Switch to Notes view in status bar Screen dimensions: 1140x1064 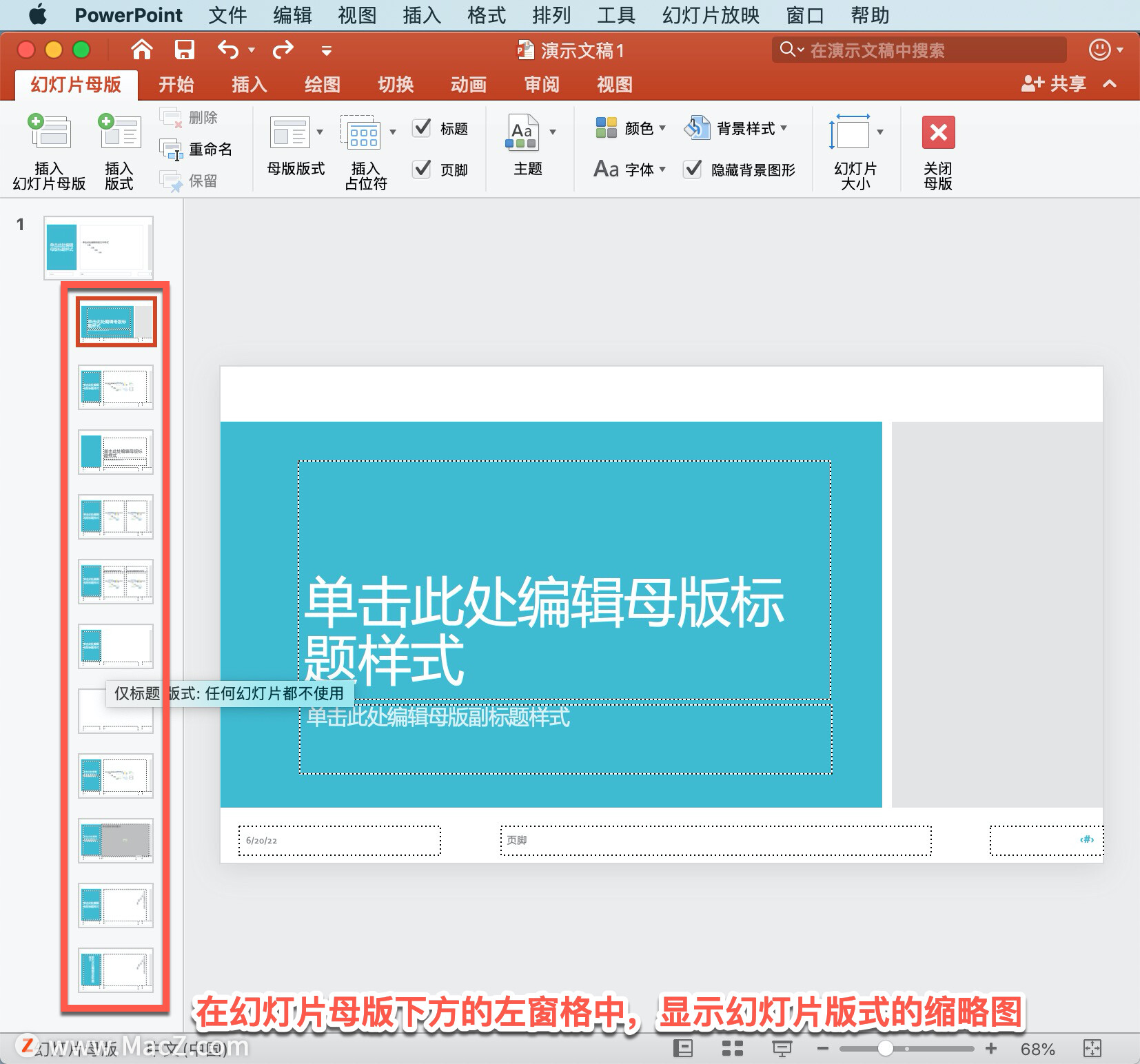coord(682,1048)
